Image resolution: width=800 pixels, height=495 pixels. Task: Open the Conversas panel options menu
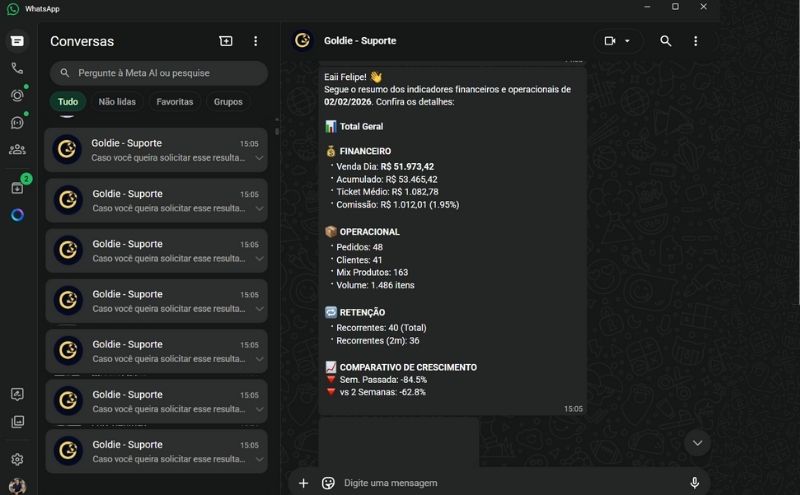256,41
